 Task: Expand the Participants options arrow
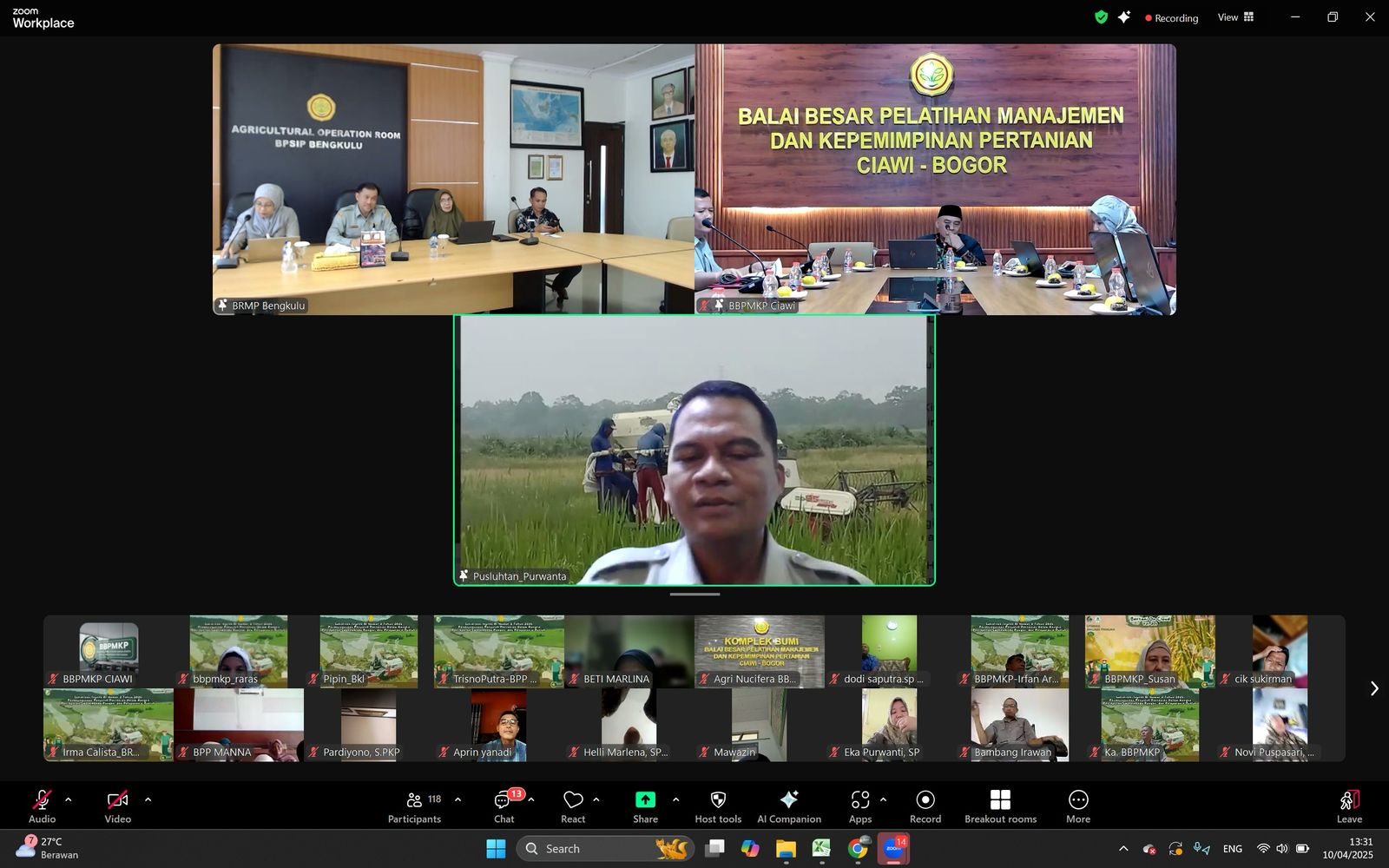458,799
